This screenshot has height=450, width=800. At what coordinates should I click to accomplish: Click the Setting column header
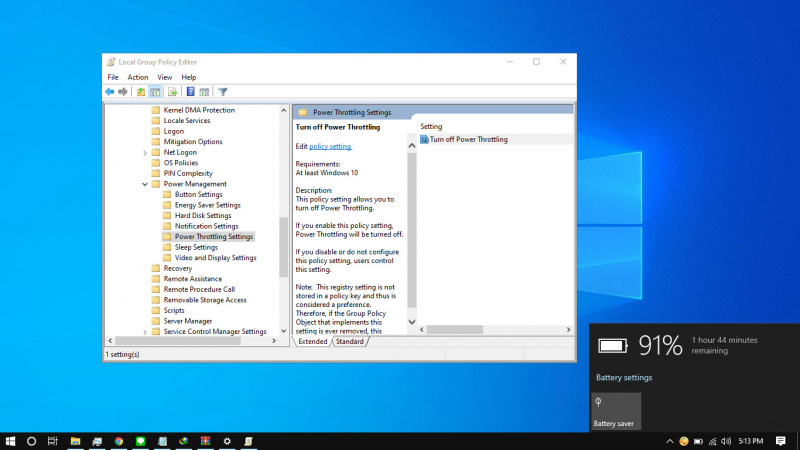pos(431,126)
